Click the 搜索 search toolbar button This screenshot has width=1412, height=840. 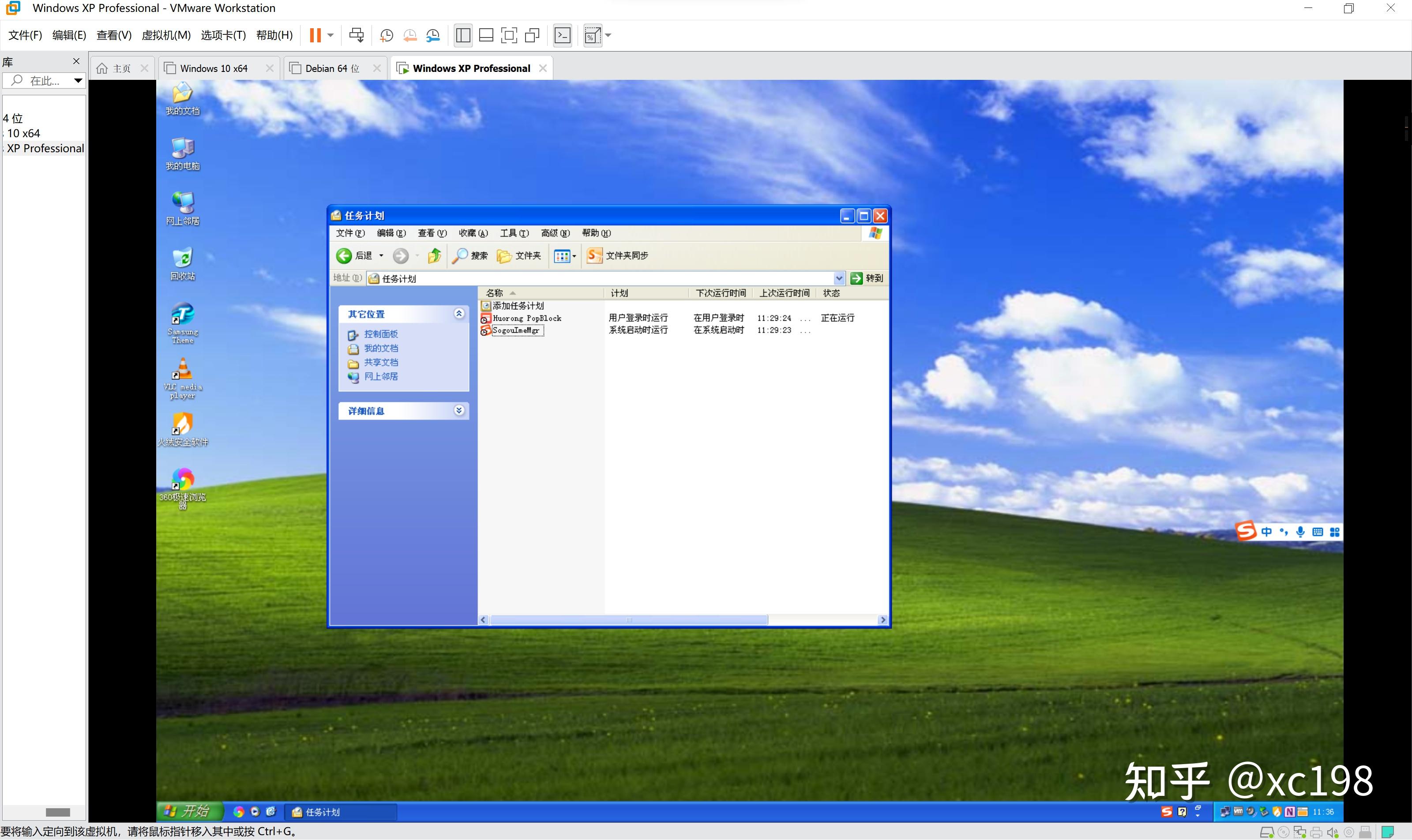470,256
